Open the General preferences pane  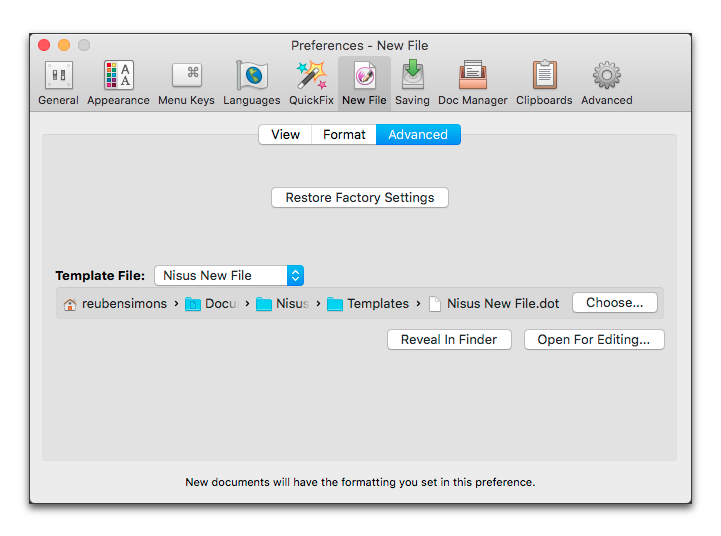tap(58, 83)
